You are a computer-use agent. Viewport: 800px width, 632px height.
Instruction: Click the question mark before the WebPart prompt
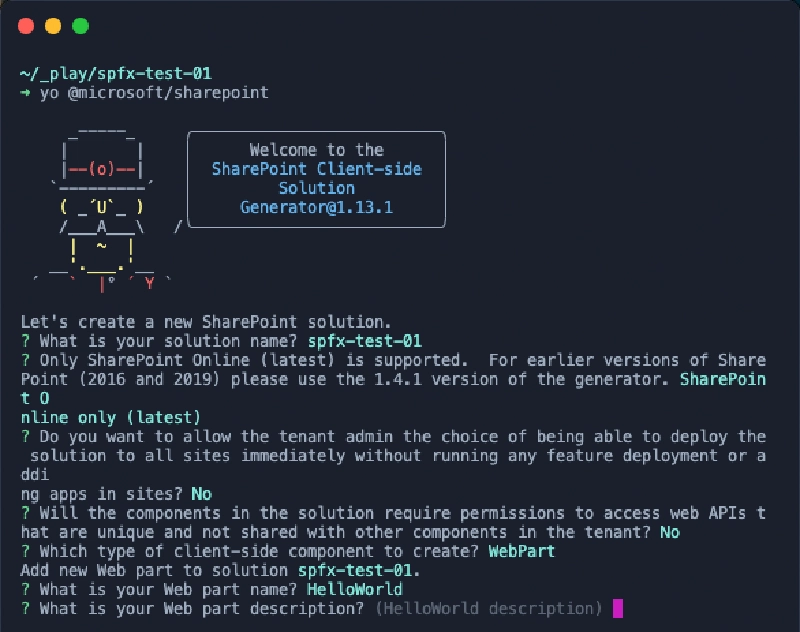24,551
